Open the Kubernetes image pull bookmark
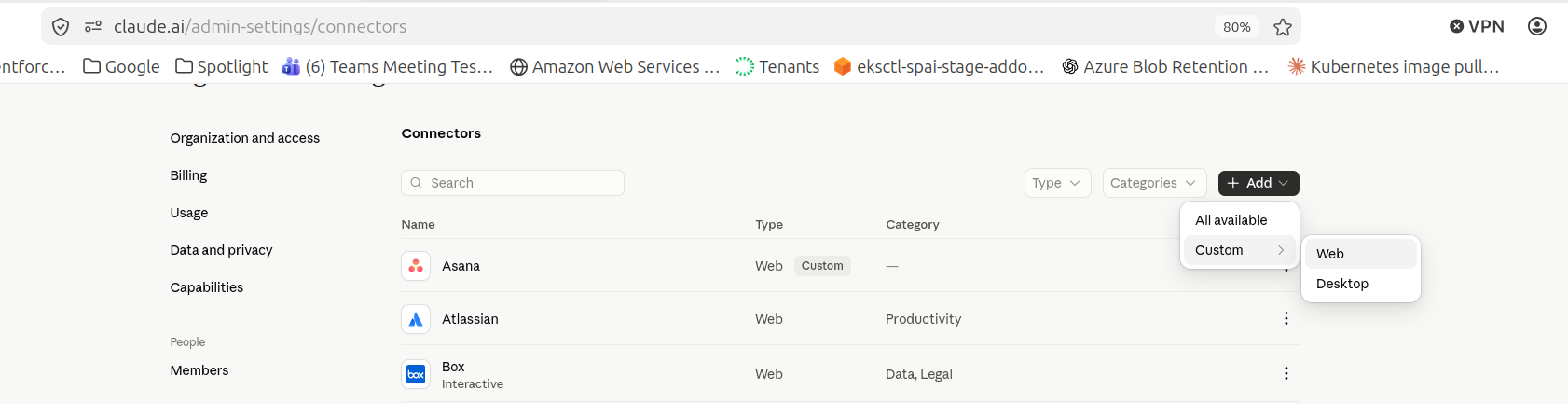This screenshot has height=404, width=1568. pos(1393,66)
